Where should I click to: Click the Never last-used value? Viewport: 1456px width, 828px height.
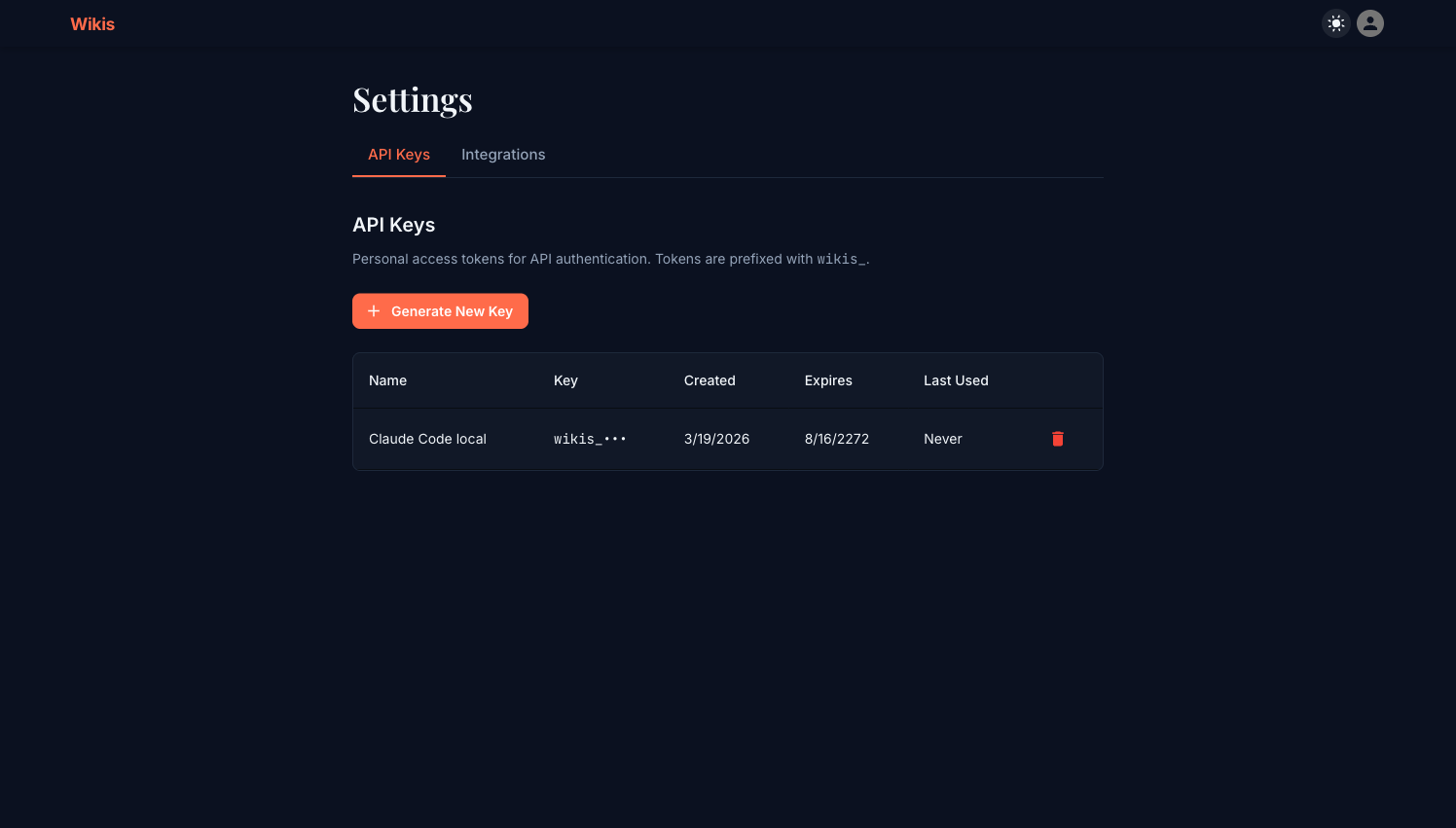coord(943,439)
